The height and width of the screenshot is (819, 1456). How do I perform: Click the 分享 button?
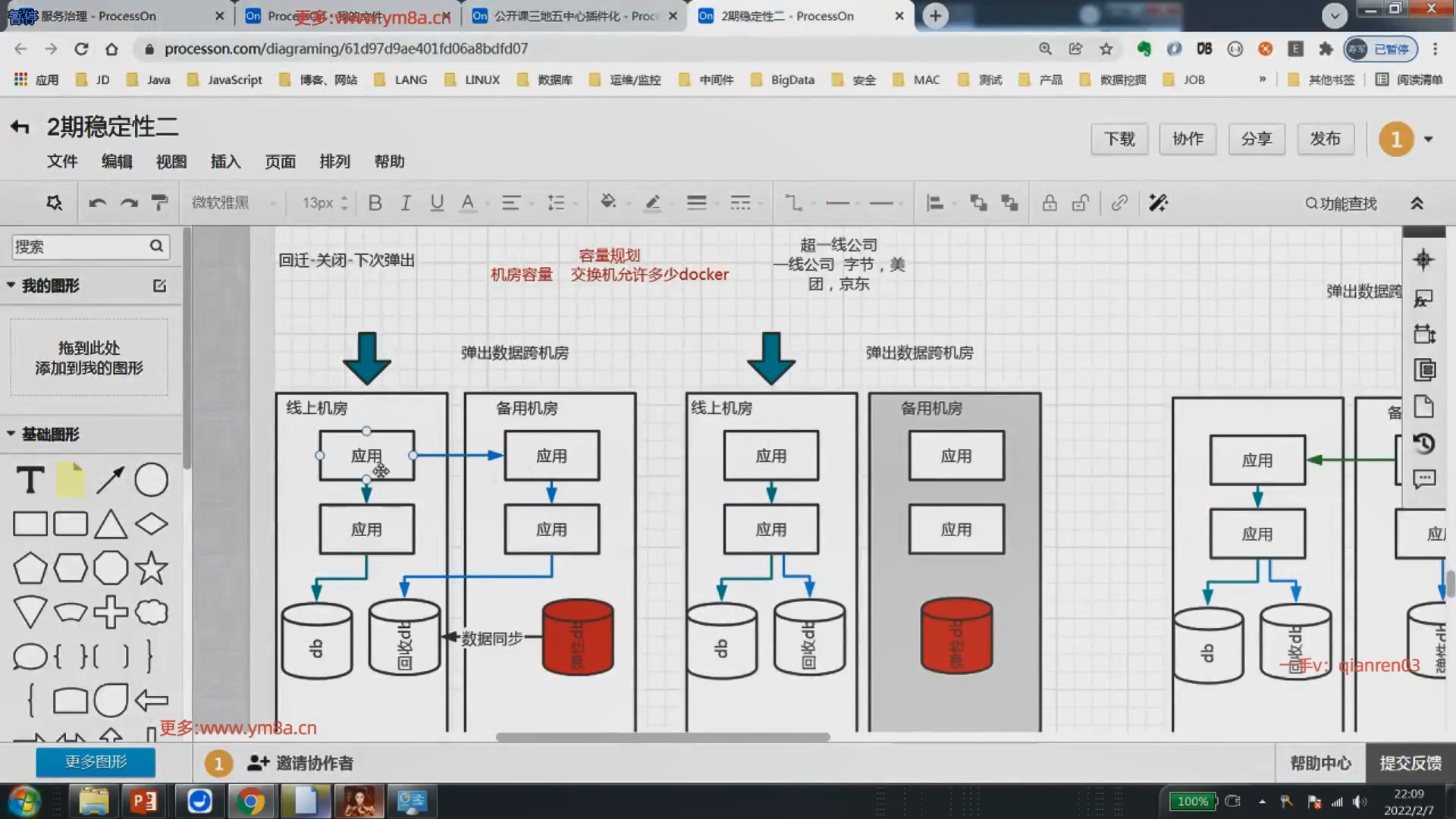pos(1256,139)
